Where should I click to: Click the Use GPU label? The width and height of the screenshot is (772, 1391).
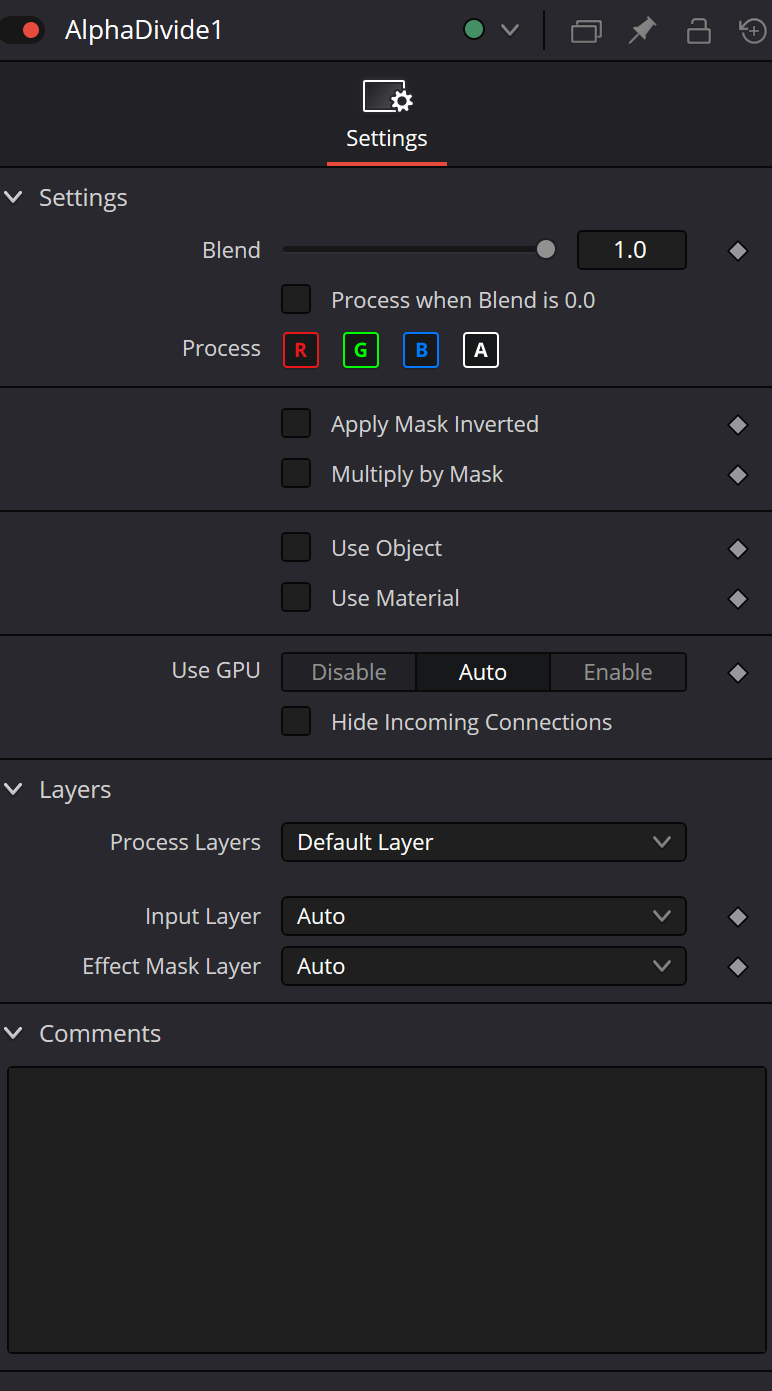pyautogui.click(x=216, y=670)
